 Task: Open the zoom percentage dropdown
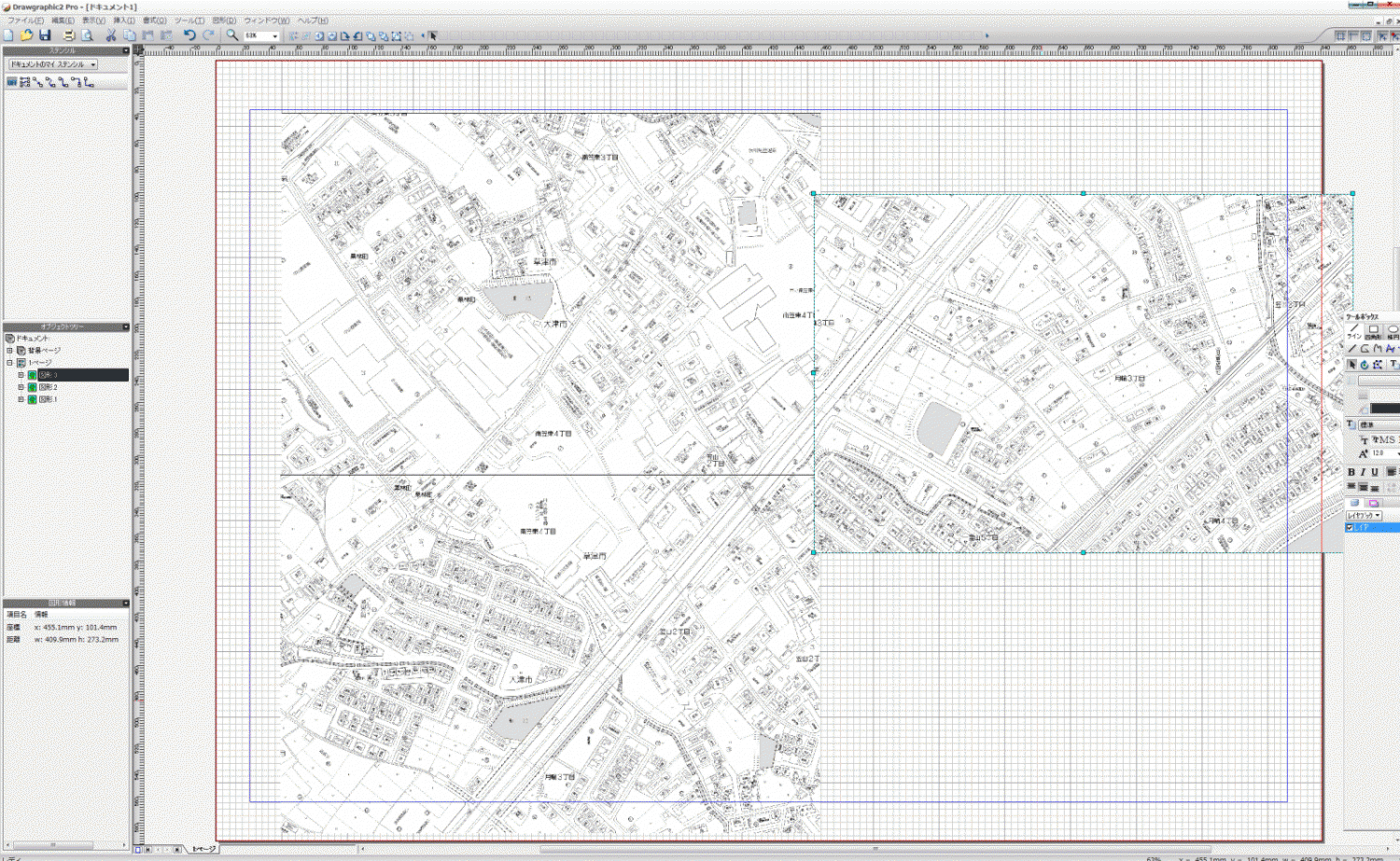tap(274, 36)
